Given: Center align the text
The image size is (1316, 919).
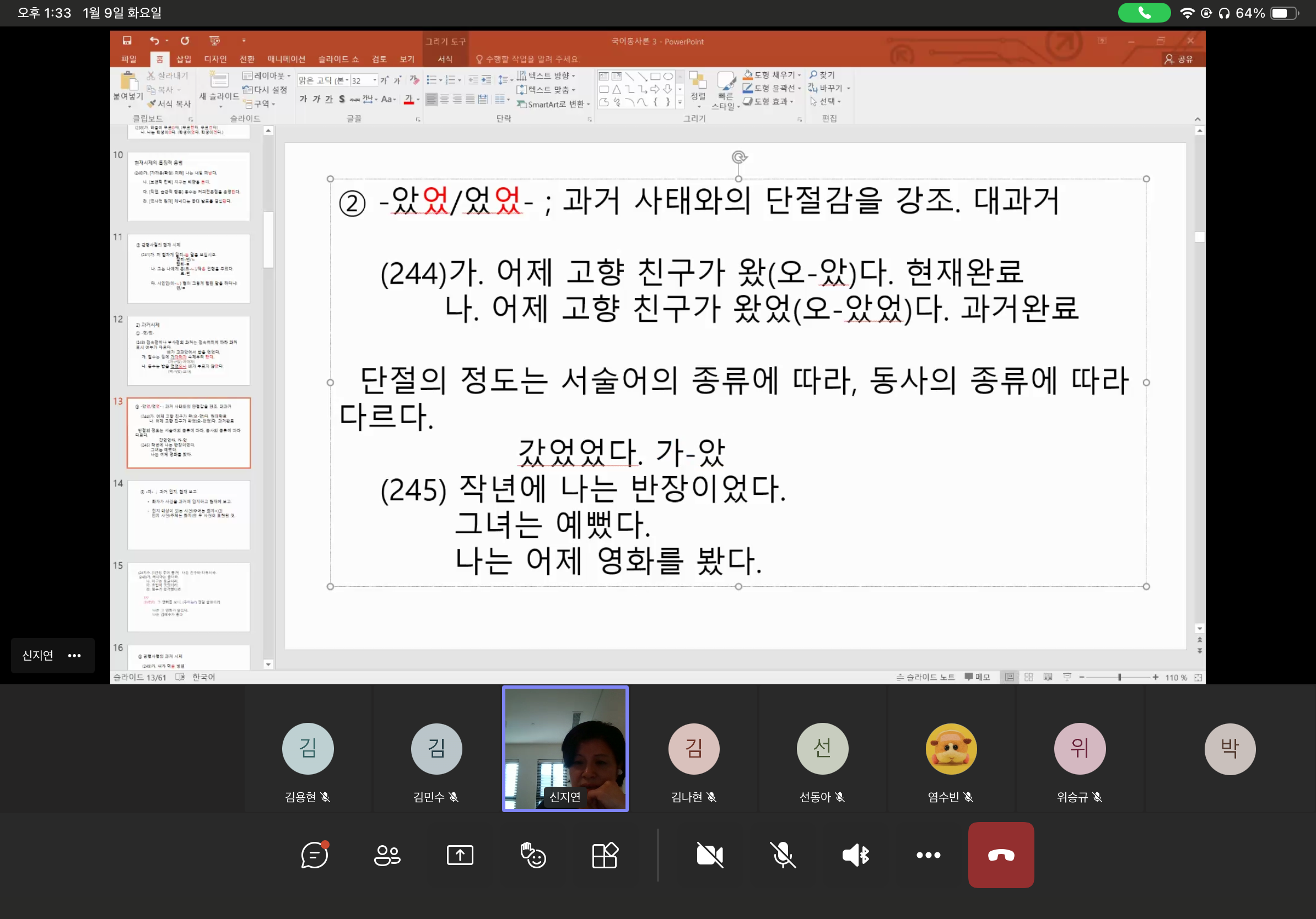Looking at the screenshot, I should pos(444,99).
